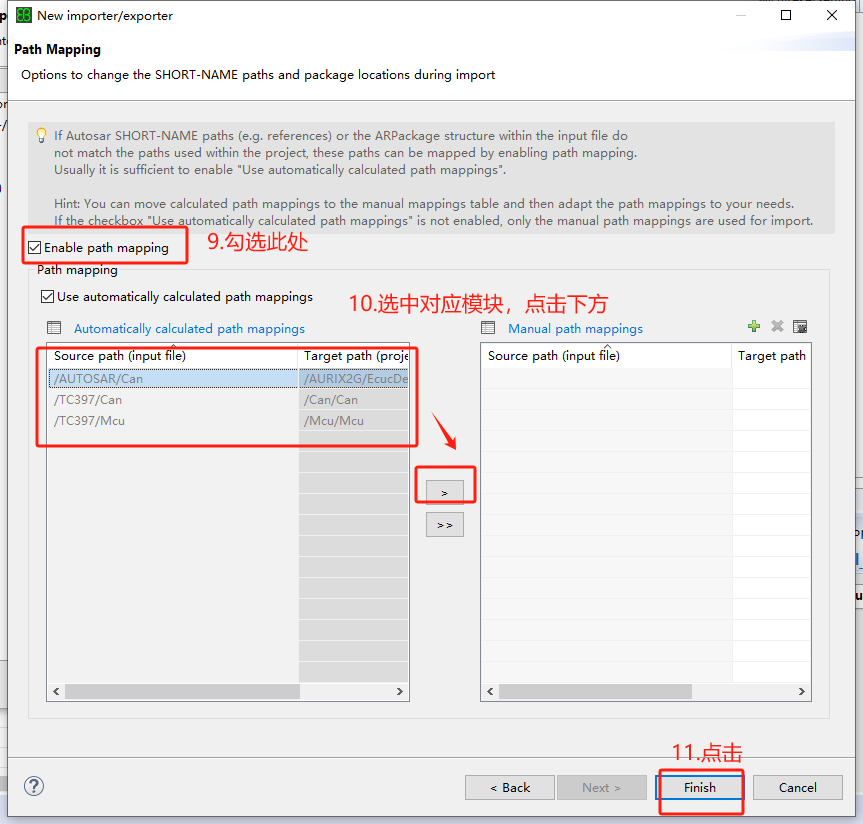Uncheck Use automatically calculated path mappings

(48, 297)
